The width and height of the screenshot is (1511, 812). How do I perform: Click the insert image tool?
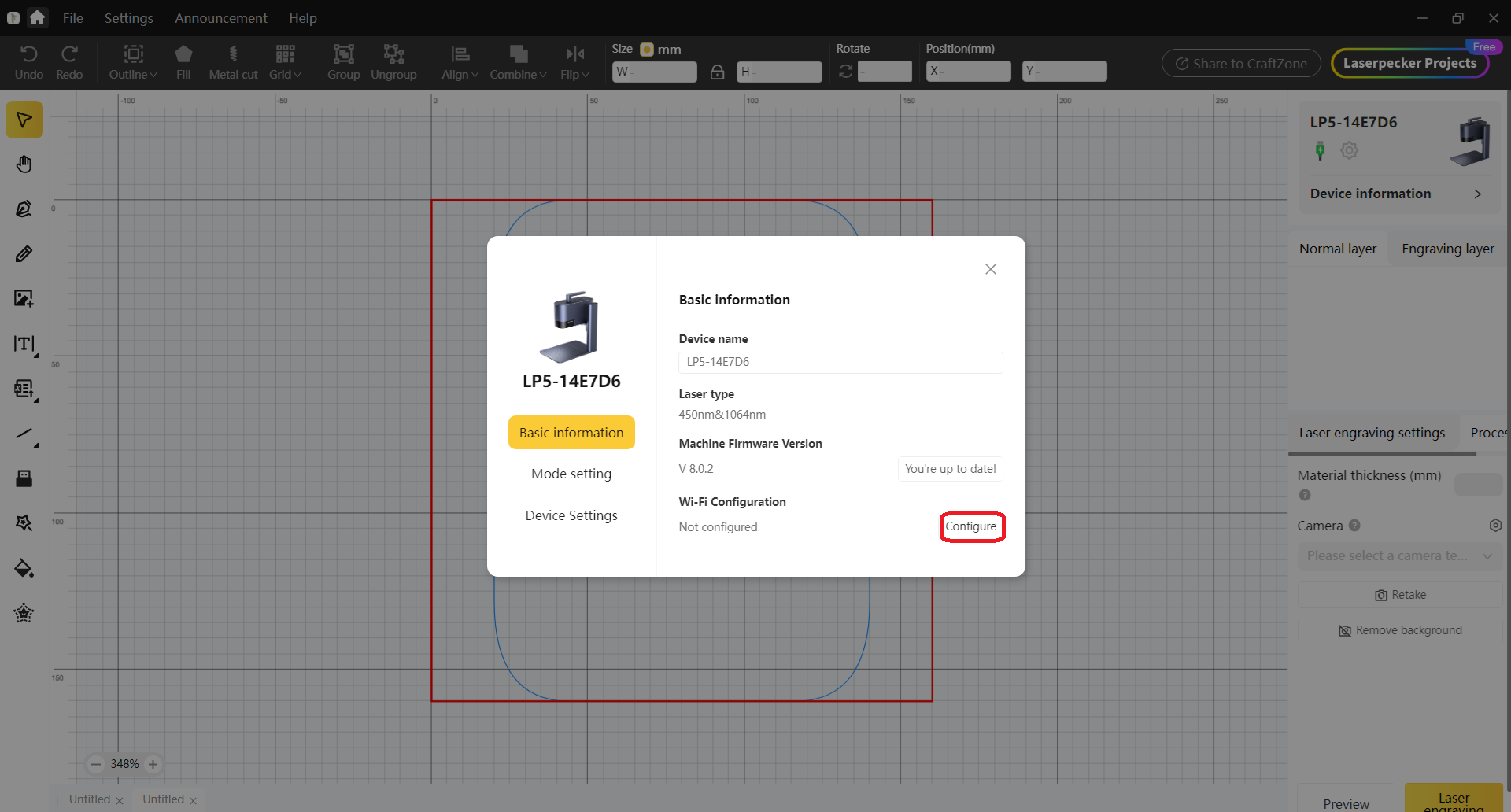click(x=24, y=299)
